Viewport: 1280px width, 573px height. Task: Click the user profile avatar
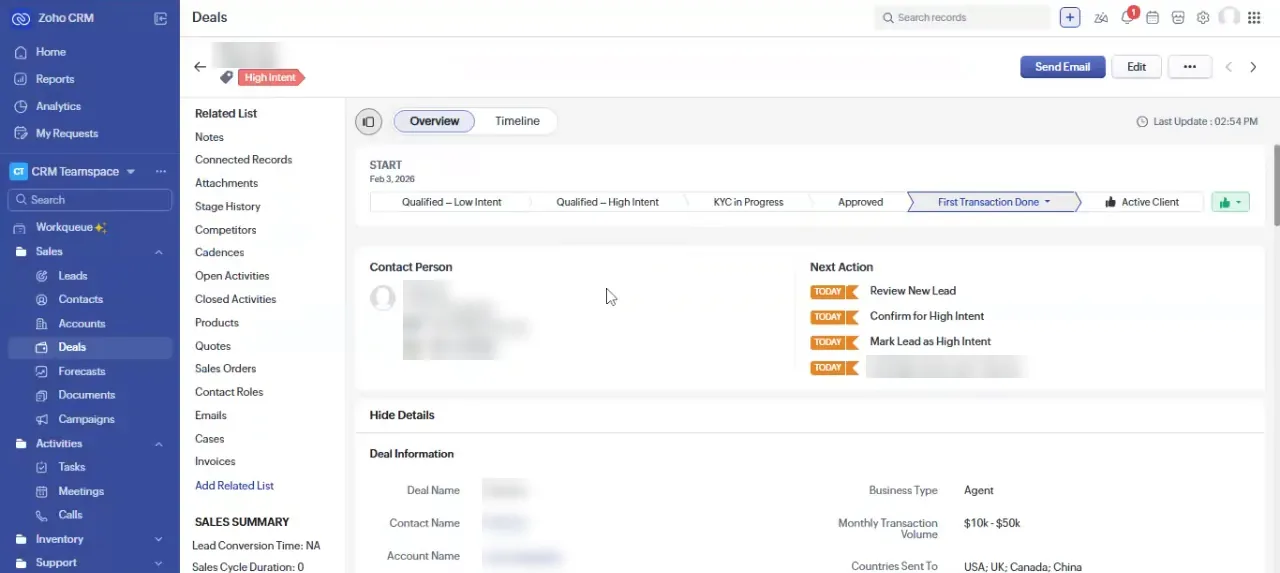(1229, 17)
